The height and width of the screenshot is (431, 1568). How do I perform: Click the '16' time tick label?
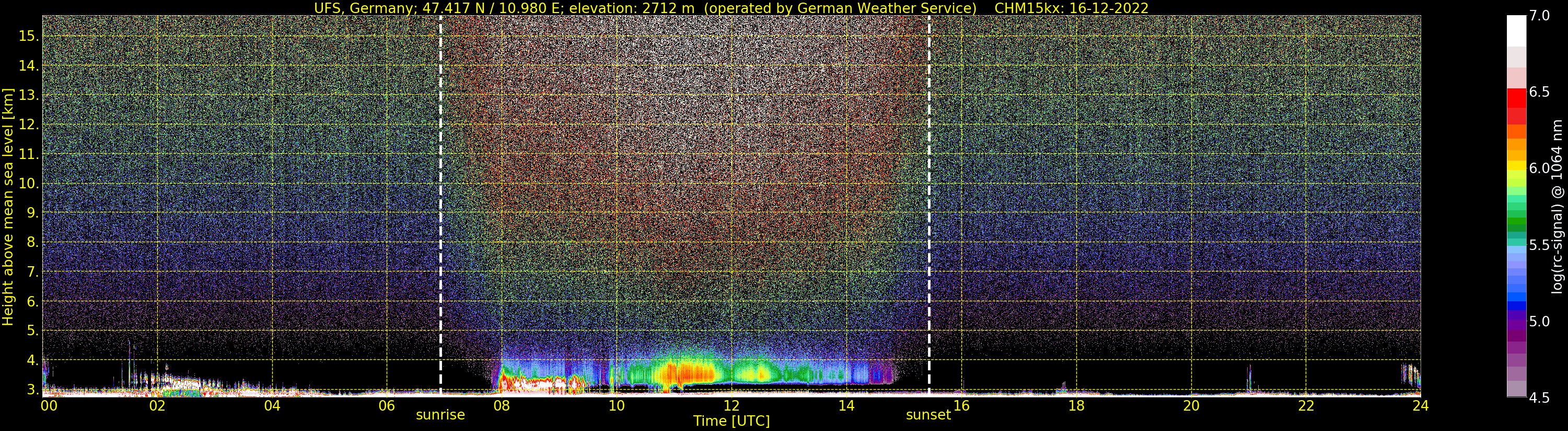pyautogui.click(x=961, y=405)
